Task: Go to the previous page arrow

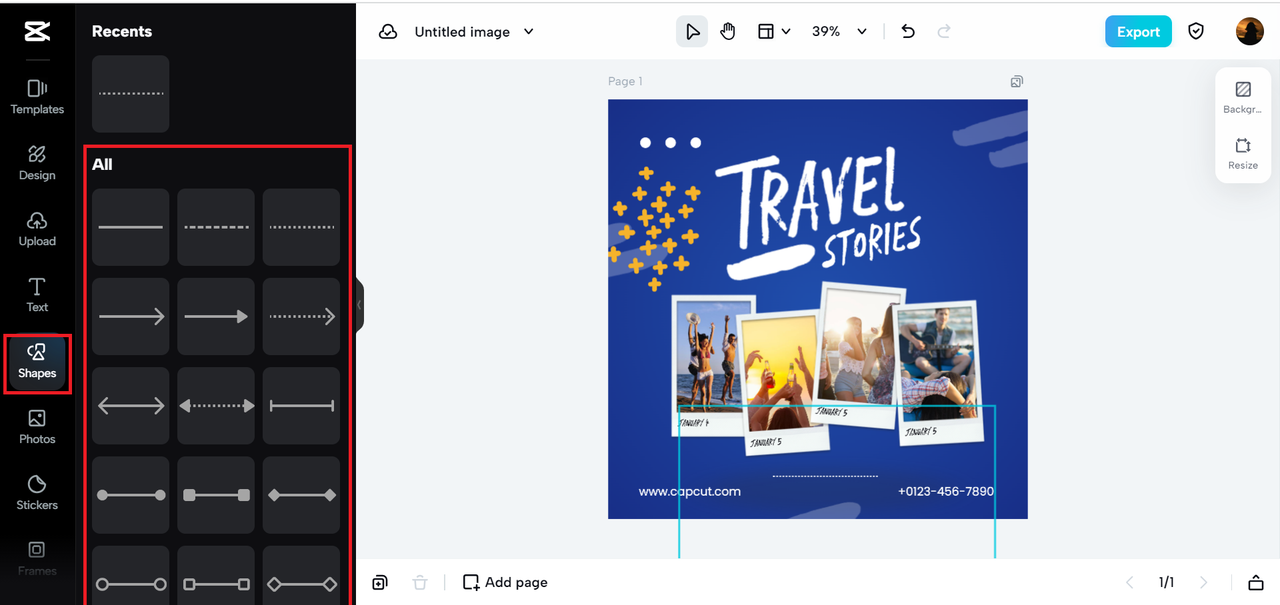Action: click(1130, 582)
